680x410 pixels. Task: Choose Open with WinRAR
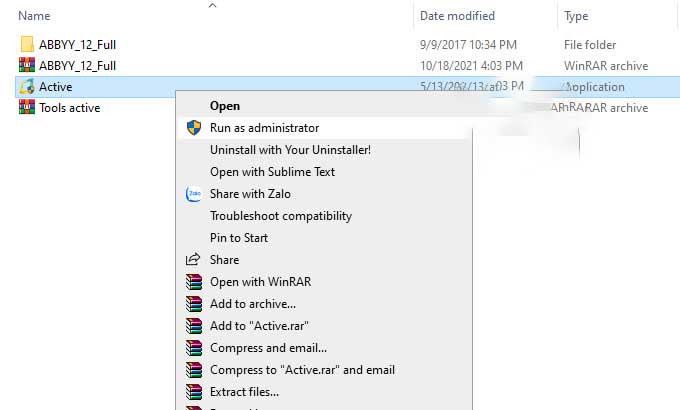(260, 282)
